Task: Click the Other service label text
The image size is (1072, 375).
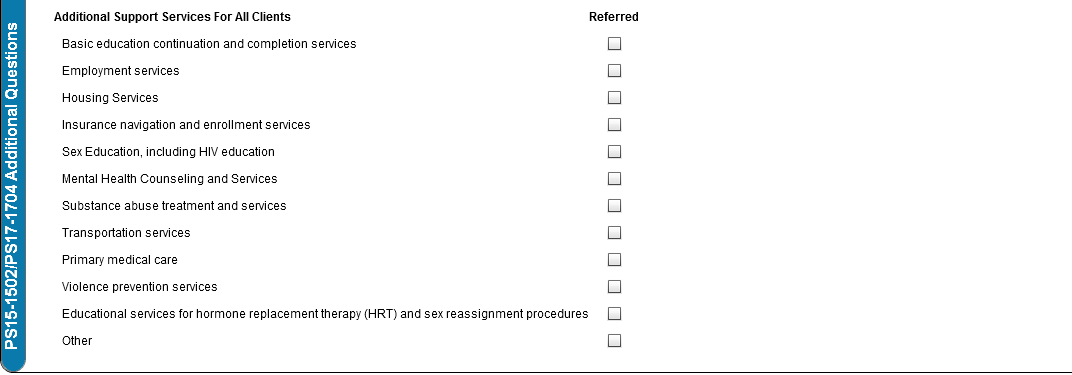Action: point(77,341)
